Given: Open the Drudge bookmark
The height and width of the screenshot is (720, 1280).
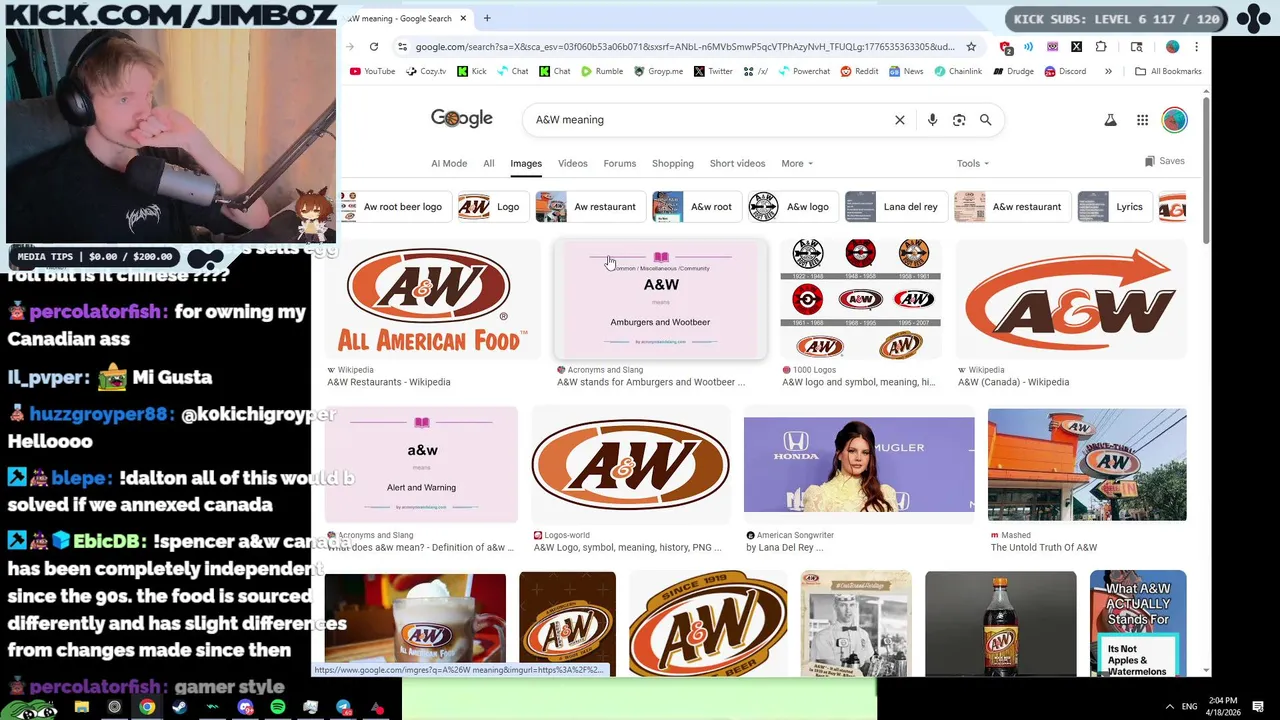Looking at the screenshot, I should pyautogui.click(x=1012, y=72).
